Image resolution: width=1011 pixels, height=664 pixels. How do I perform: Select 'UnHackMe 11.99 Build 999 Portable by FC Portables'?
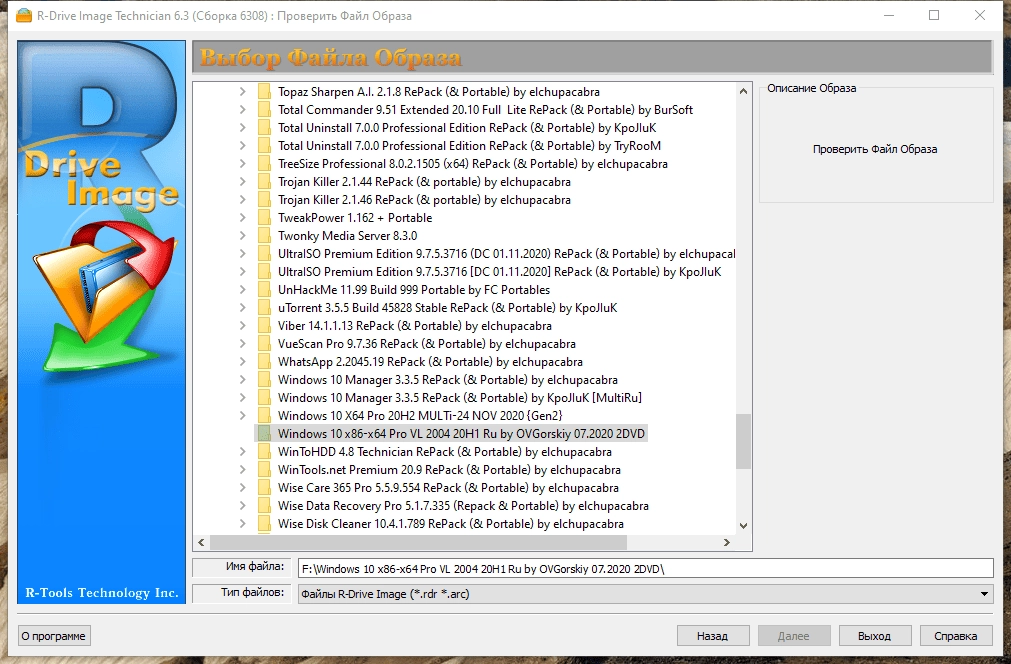point(414,290)
